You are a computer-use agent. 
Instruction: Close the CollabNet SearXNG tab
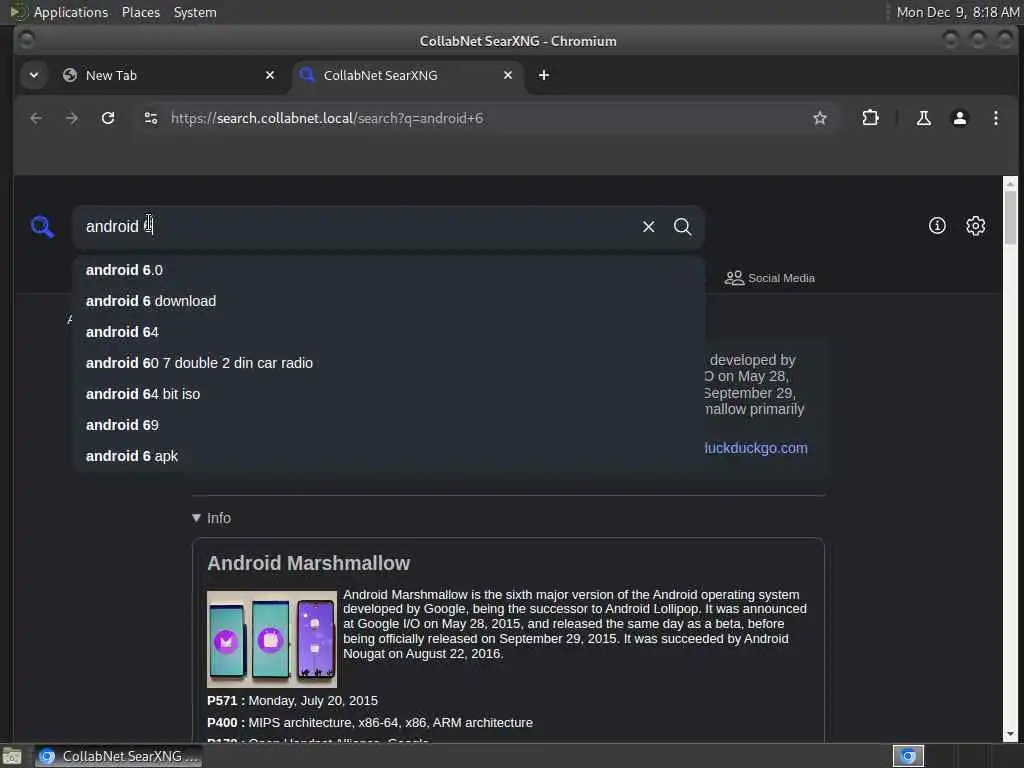tap(507, 75)
